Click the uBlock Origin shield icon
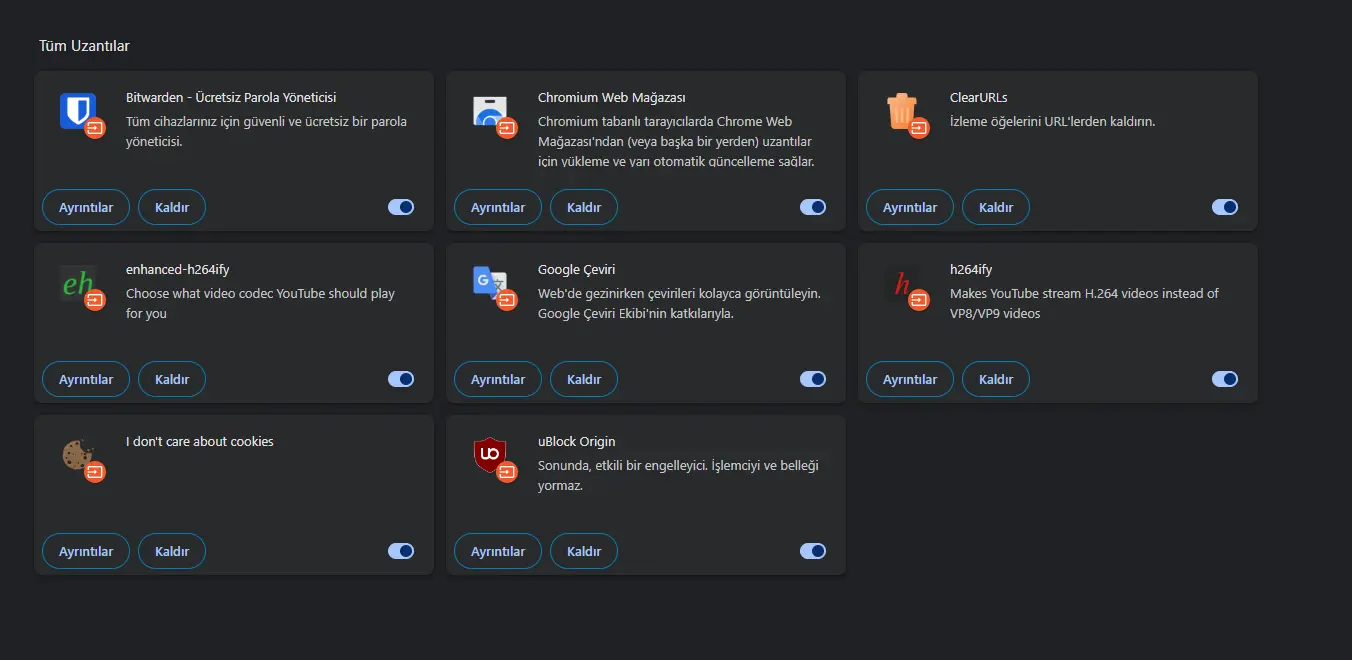The image size is (1352, 660). [489, 454]
